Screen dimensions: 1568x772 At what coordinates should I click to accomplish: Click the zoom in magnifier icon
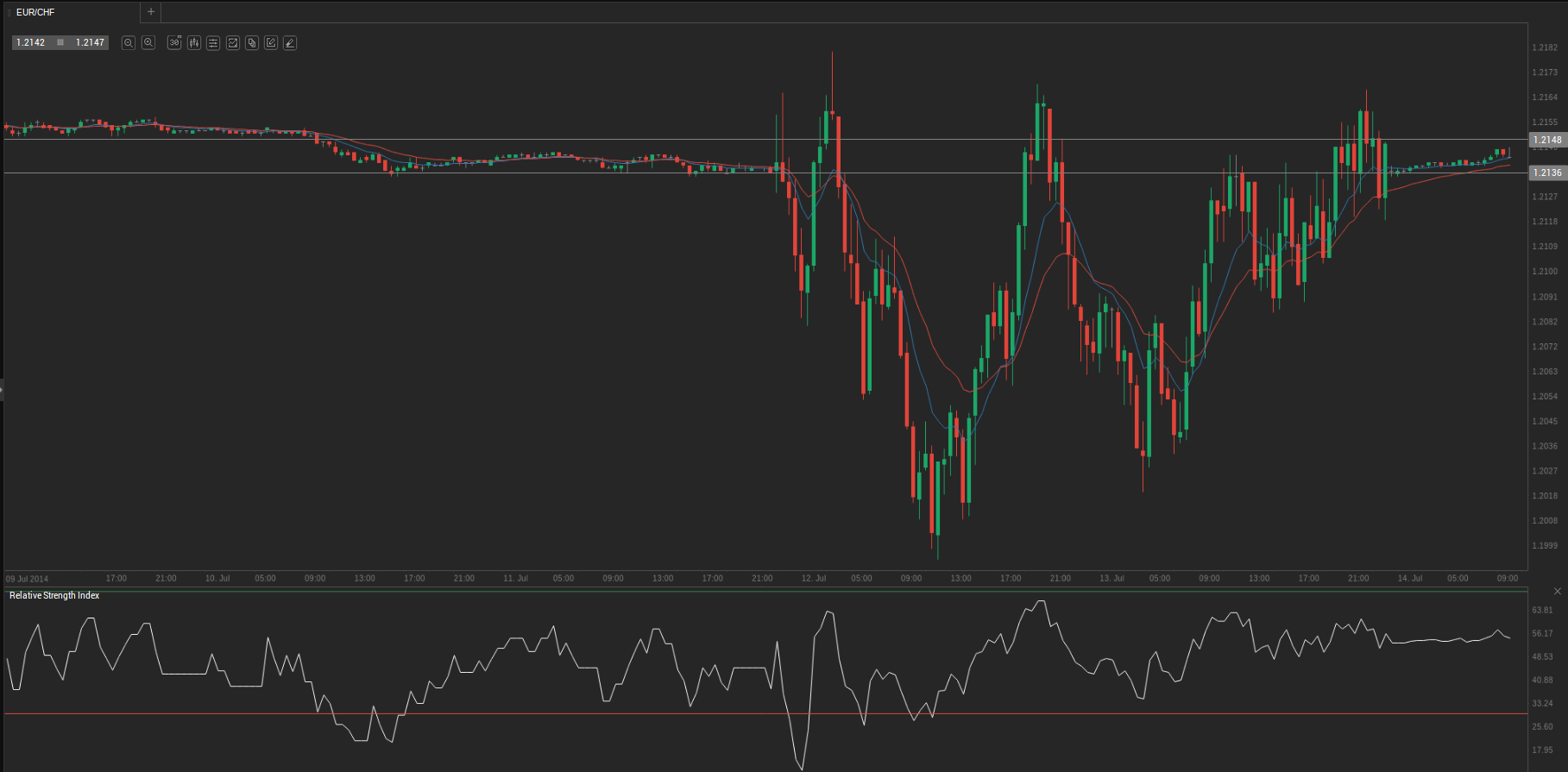pyautogui.click(x=148, y=42)
